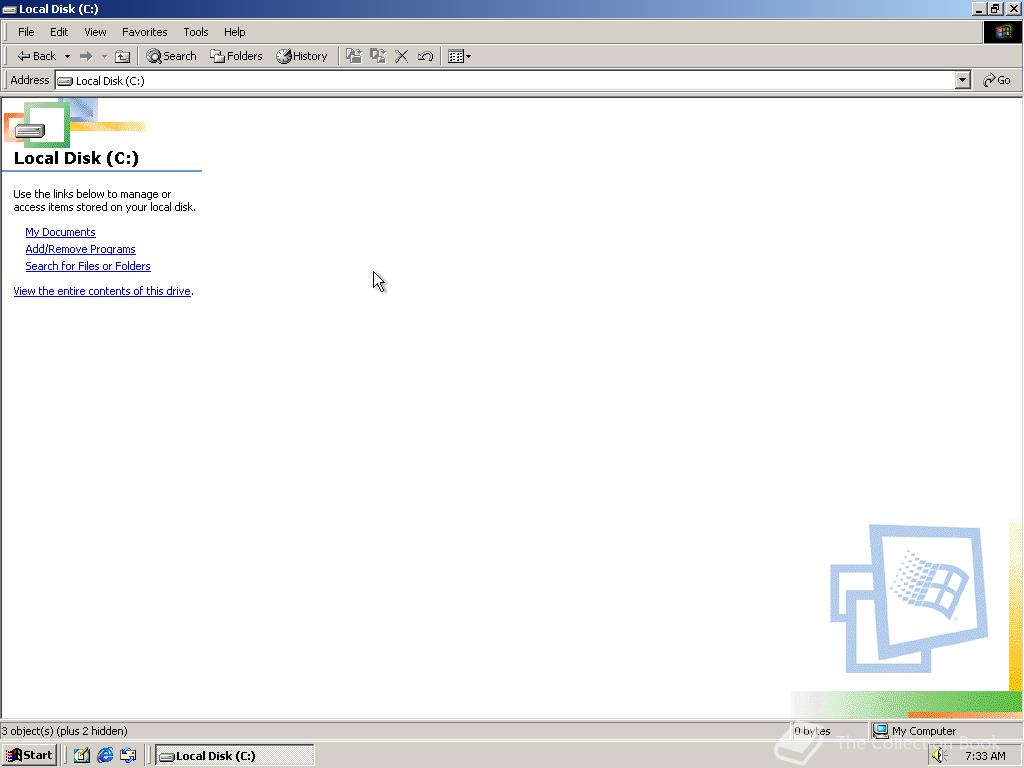Go back with the Back button
This screenshot has height=768, width=1024.
tap(37, 56)
